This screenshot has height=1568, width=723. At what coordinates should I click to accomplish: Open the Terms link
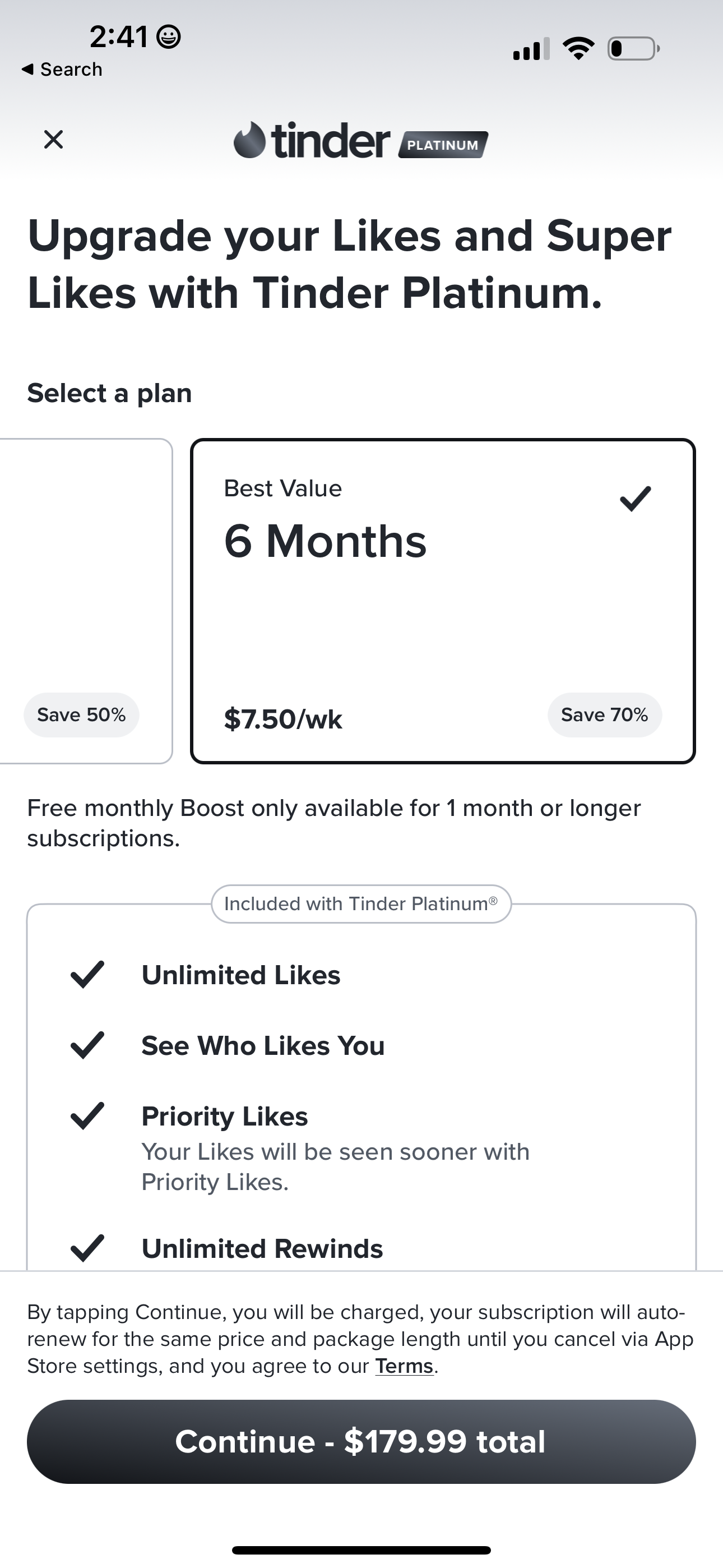pyautogui.click(x=404, y=1367)
